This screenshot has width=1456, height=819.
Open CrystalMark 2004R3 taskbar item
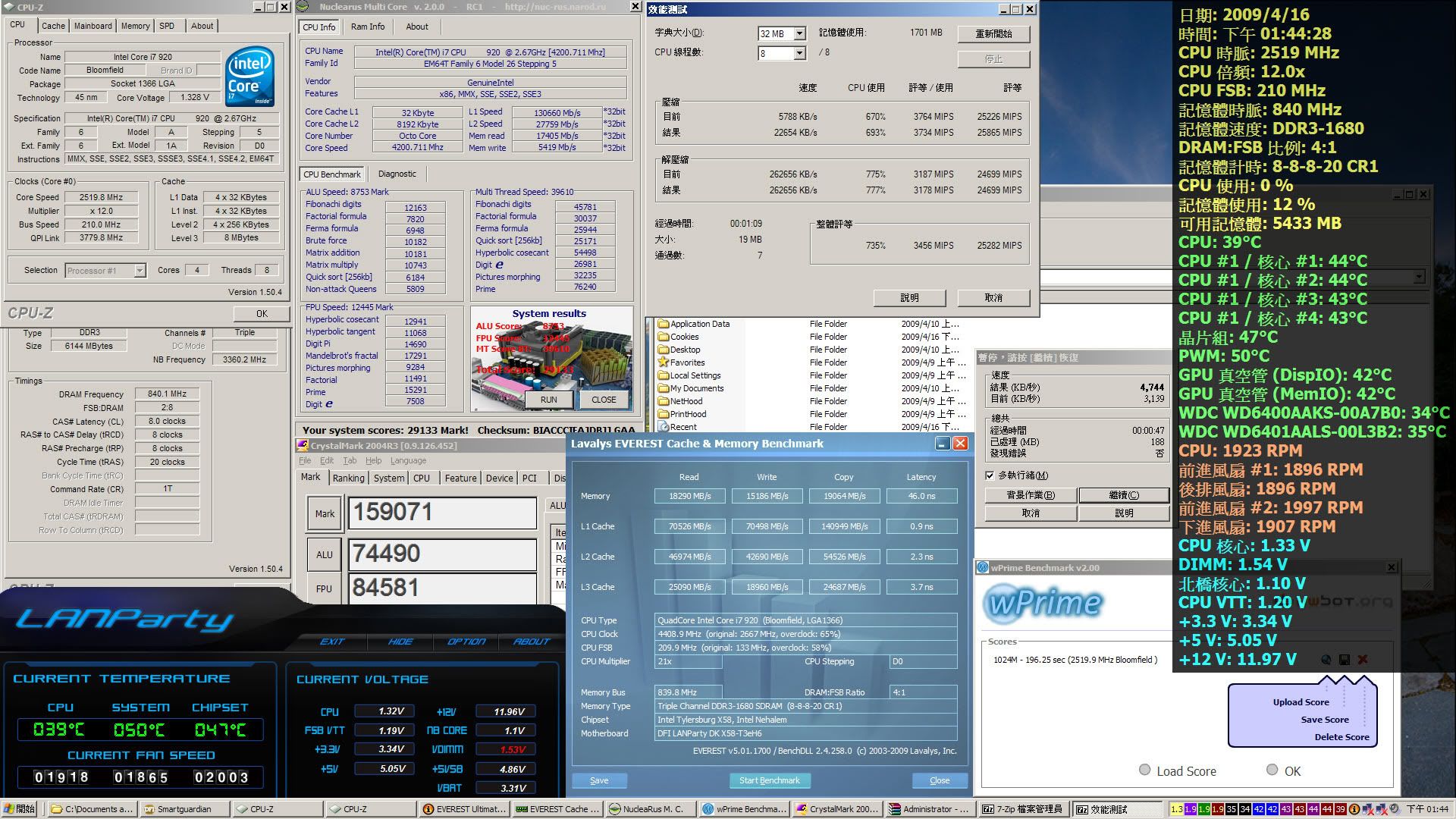click(x=837, y=809)
